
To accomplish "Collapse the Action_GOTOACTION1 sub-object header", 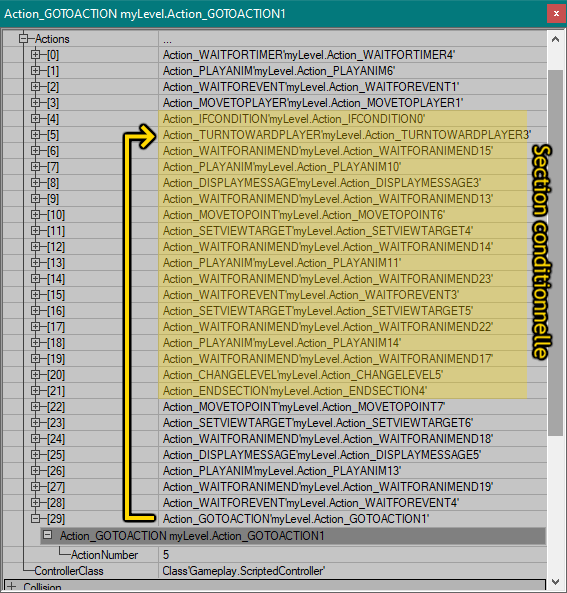I will [48, 535].
